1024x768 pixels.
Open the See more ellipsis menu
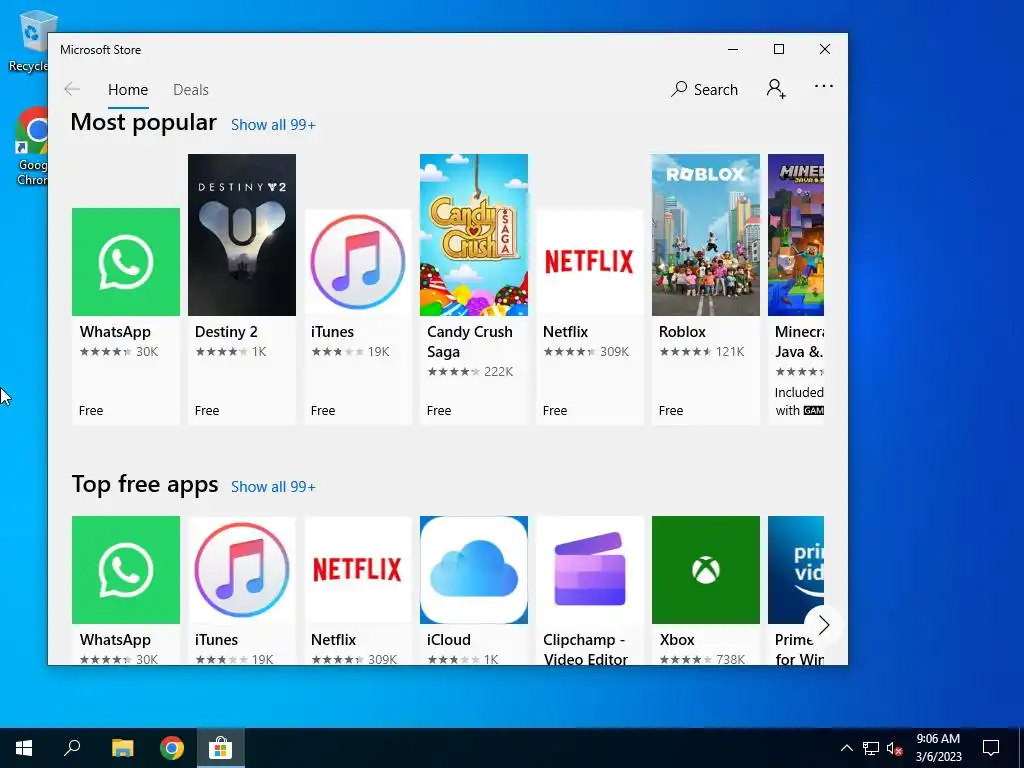(x=824, y=86)
